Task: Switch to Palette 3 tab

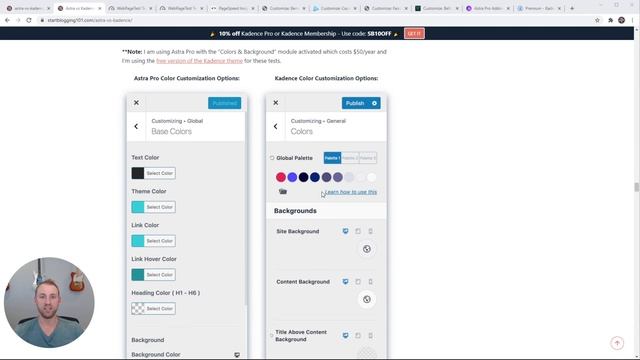Action: 368,158
